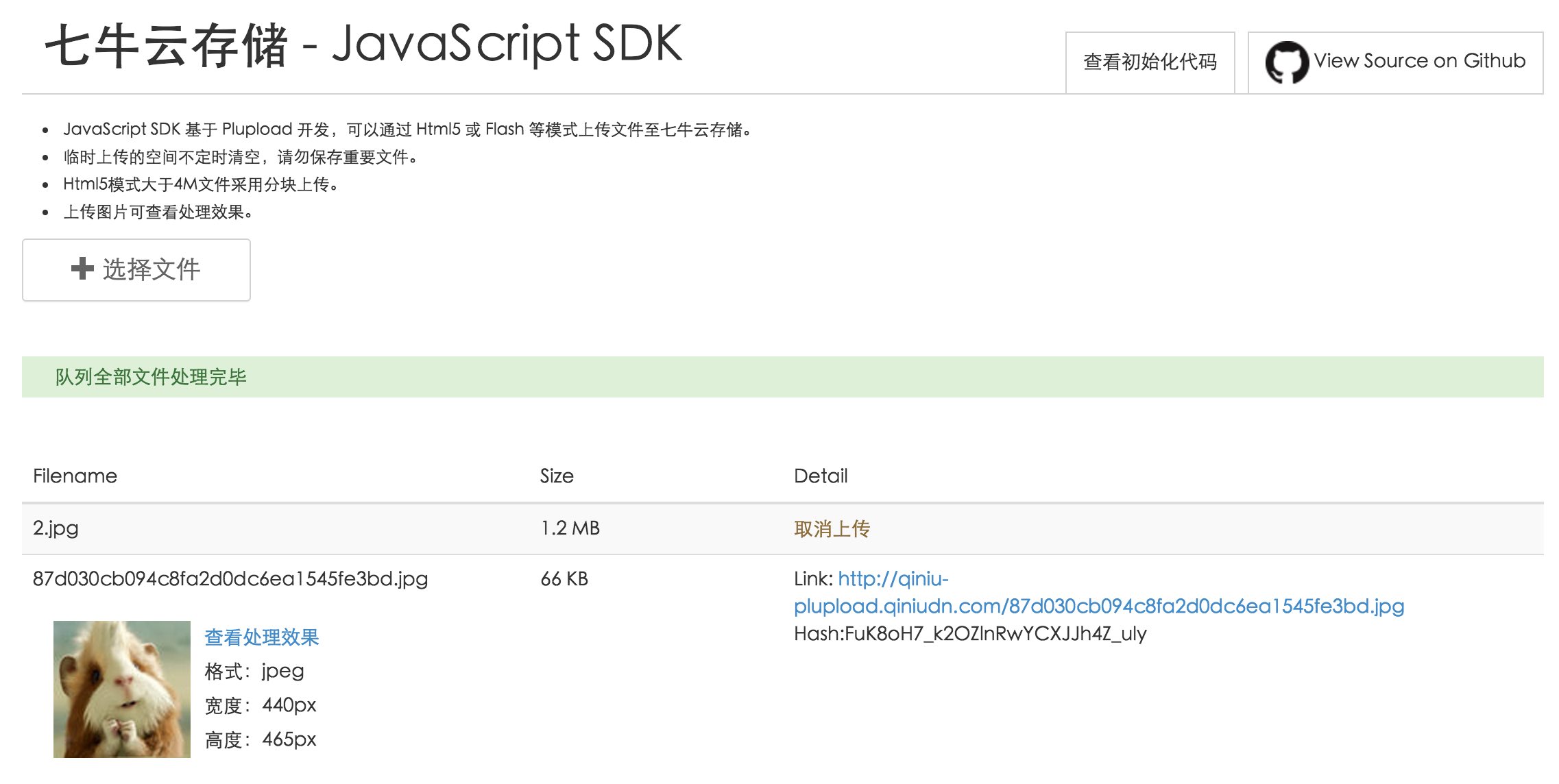
Task: Click the guinea pig image thumbnail
Action: click(122, 689)
